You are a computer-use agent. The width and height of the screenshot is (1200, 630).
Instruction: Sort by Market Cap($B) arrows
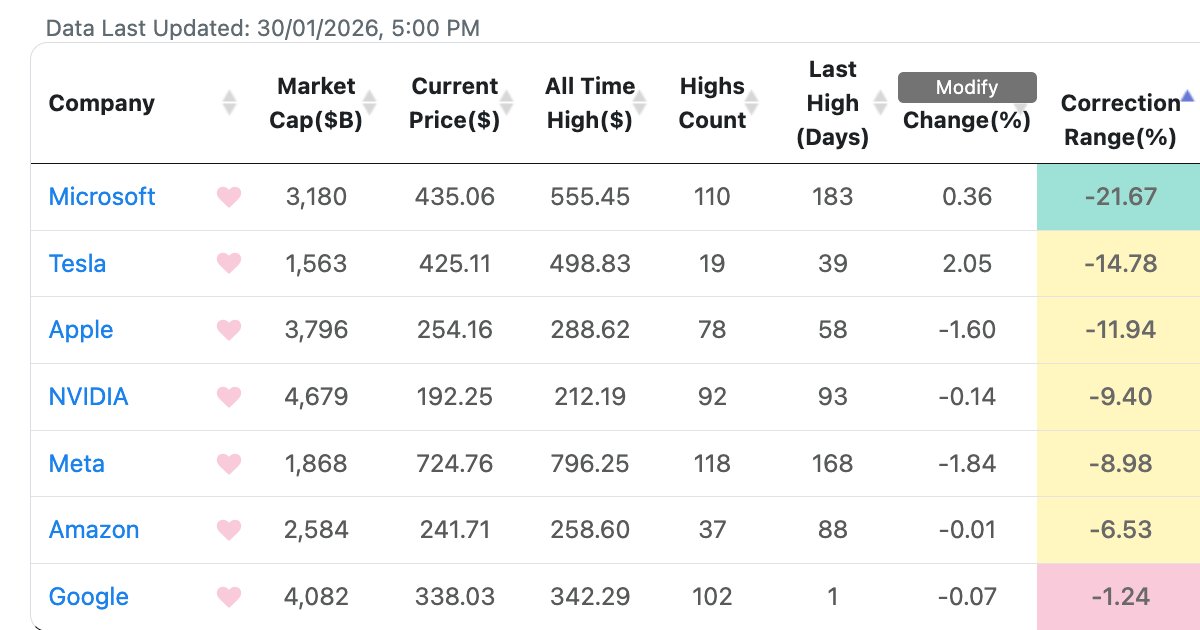pos(369,102)
